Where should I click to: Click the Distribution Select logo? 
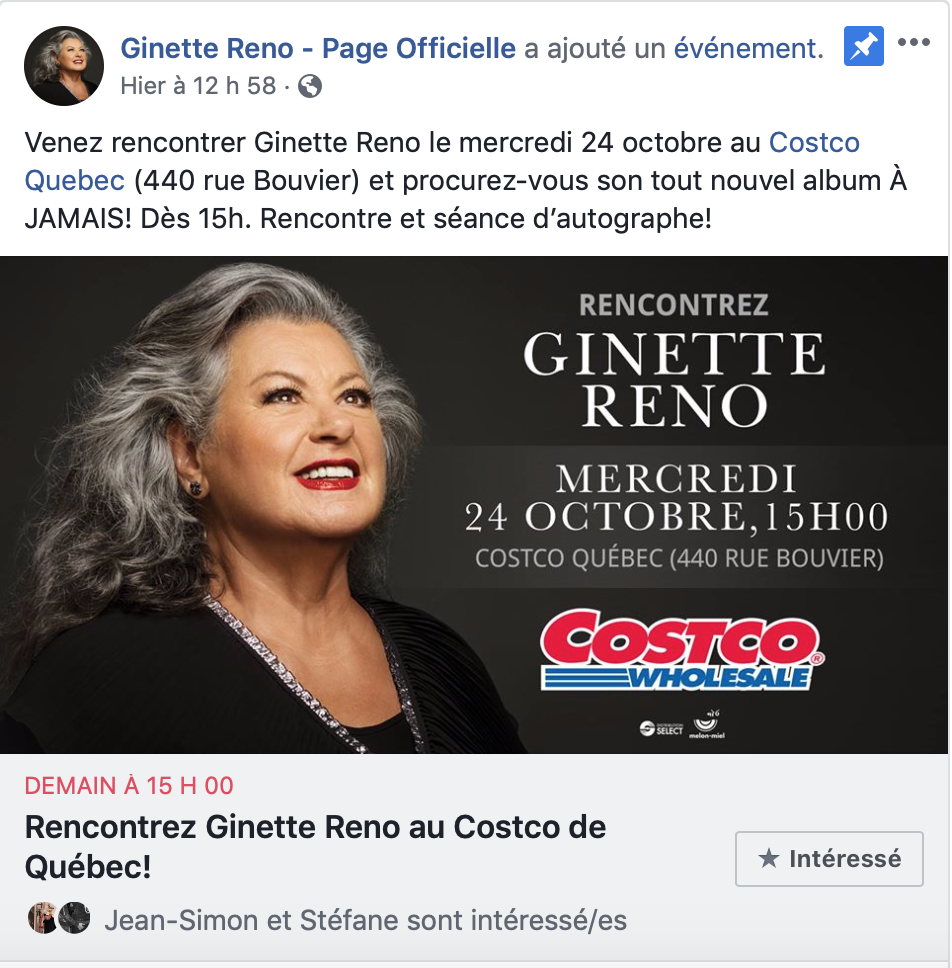[661, 728]
